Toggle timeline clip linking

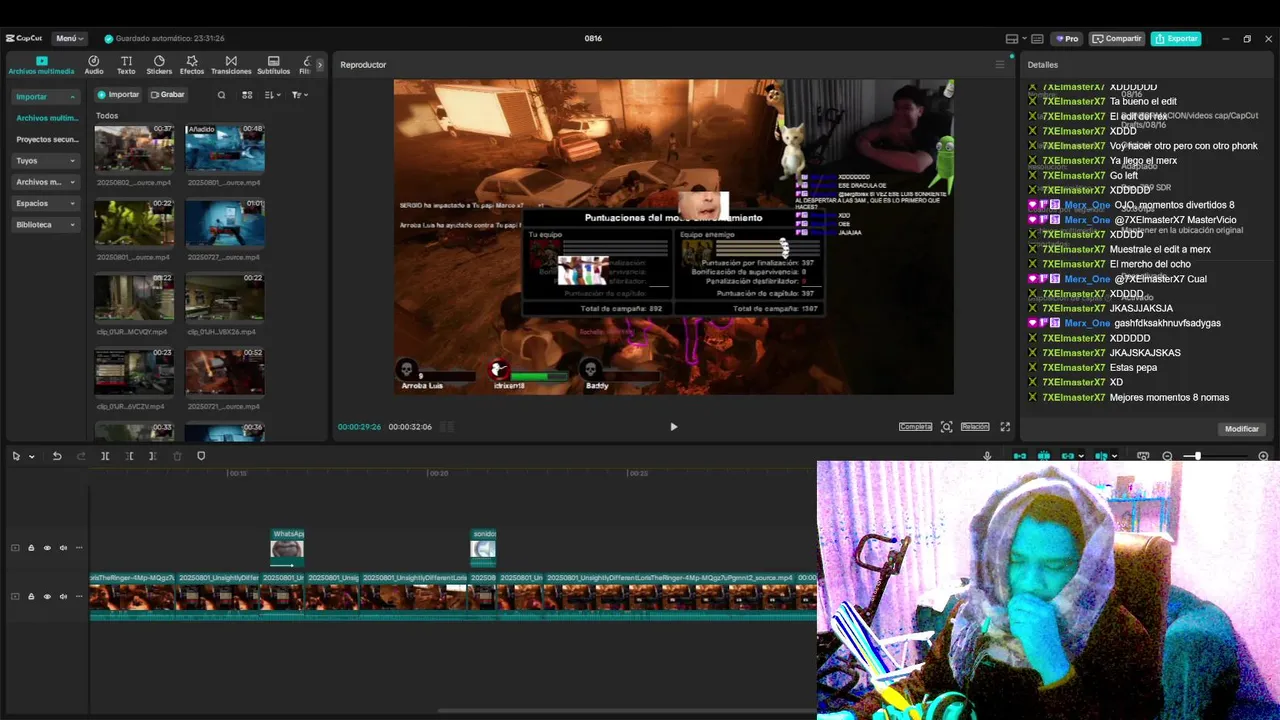point(1068,456)
